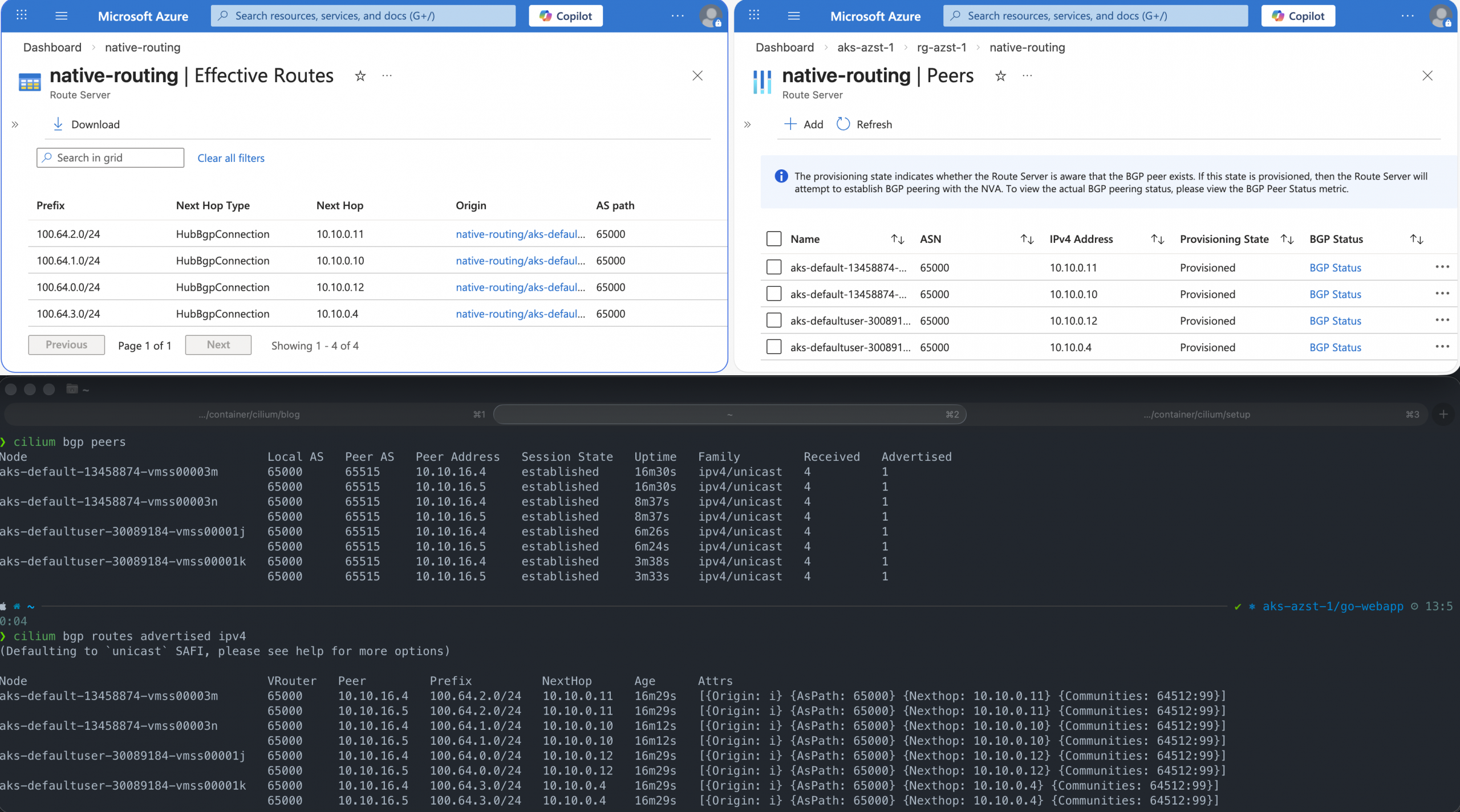
Task: Favorite the Effective Routes page with star
Action: [x=360, y=76]
